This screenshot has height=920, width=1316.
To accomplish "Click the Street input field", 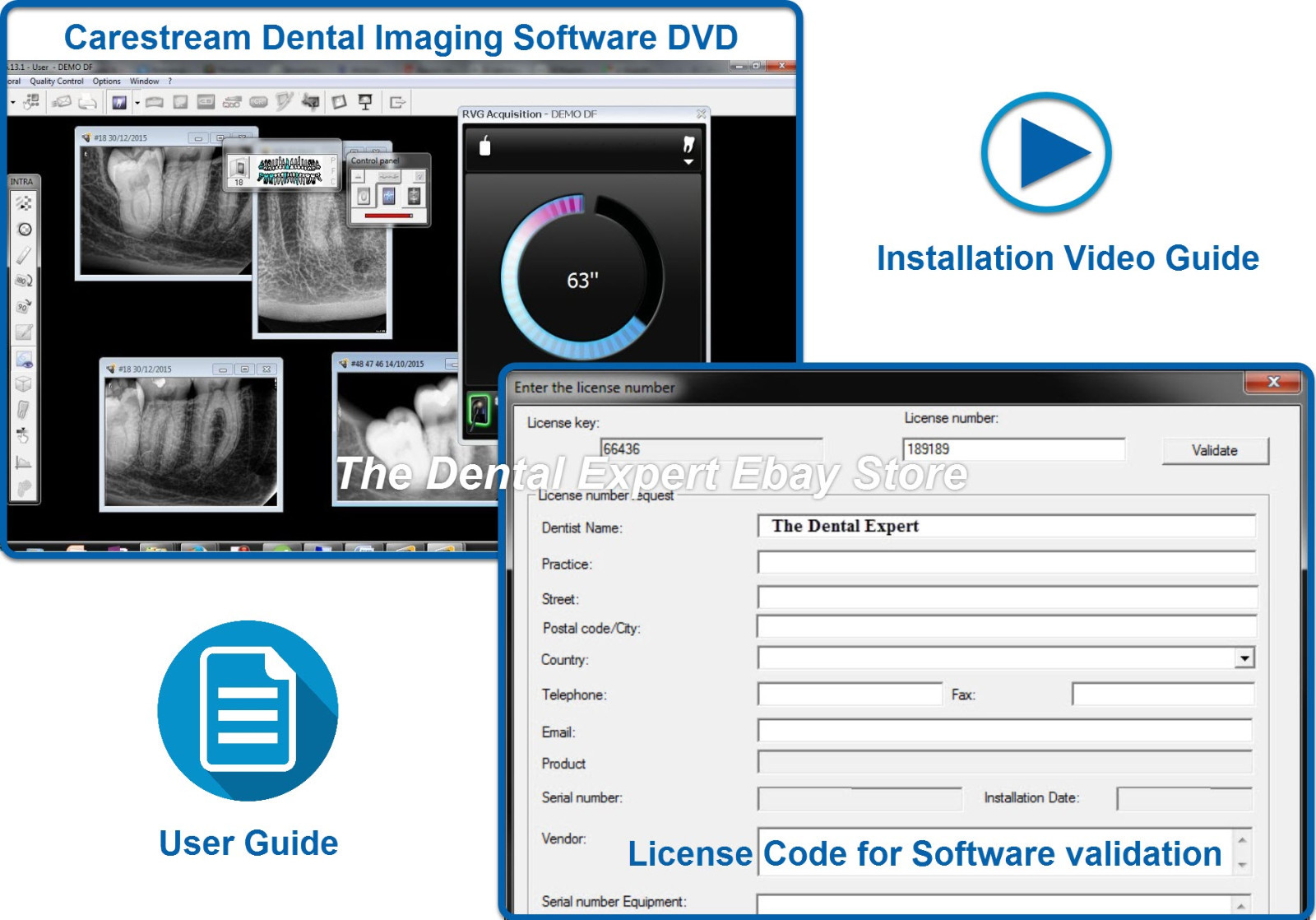I will (1007, 597).
